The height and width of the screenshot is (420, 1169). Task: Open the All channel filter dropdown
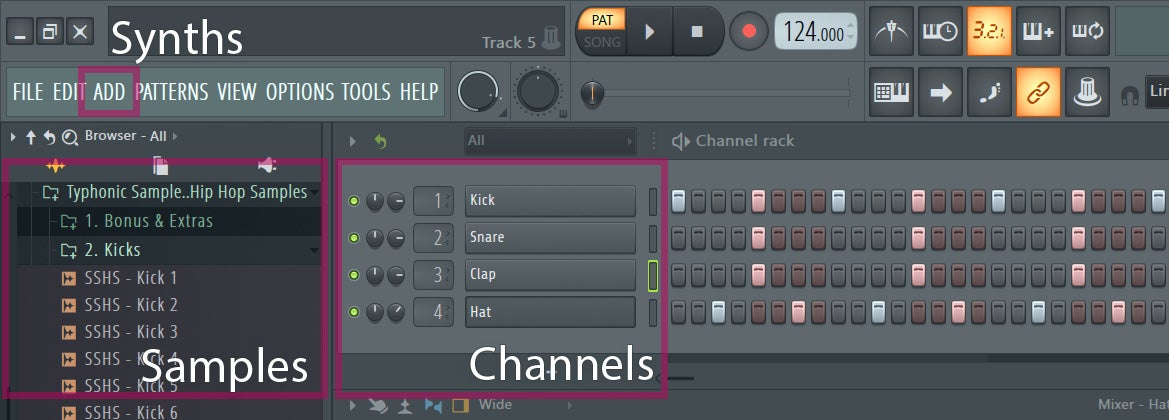(x=549, y=141)
